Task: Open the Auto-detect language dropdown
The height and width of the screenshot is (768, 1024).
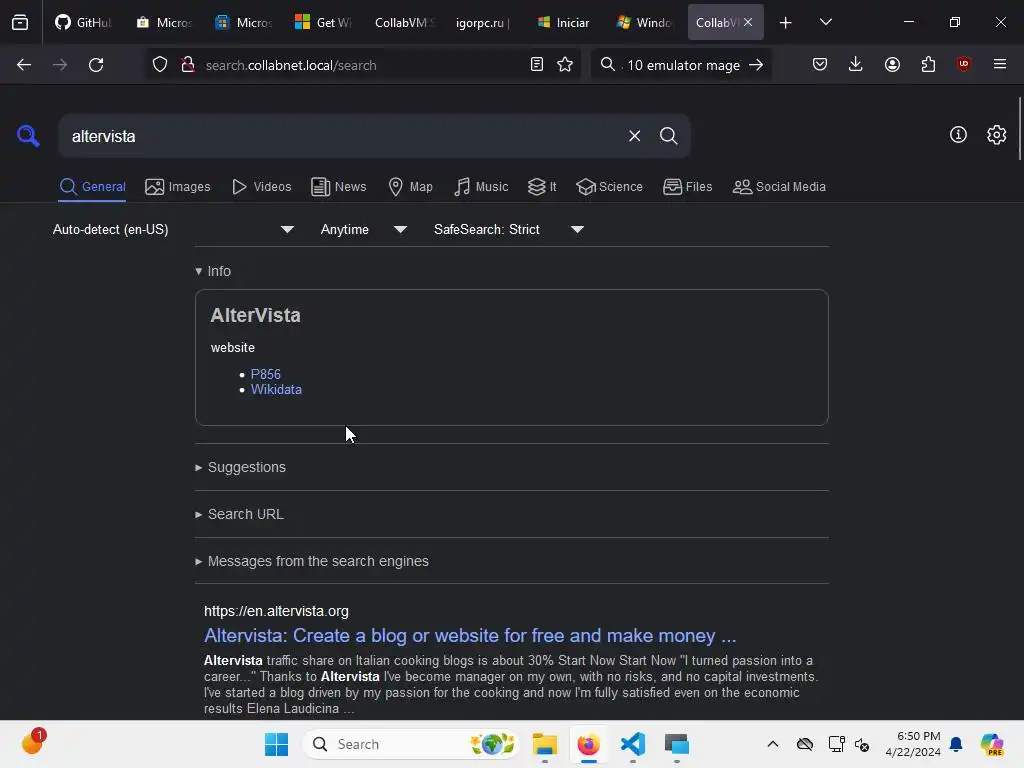Action: (173, 229)
